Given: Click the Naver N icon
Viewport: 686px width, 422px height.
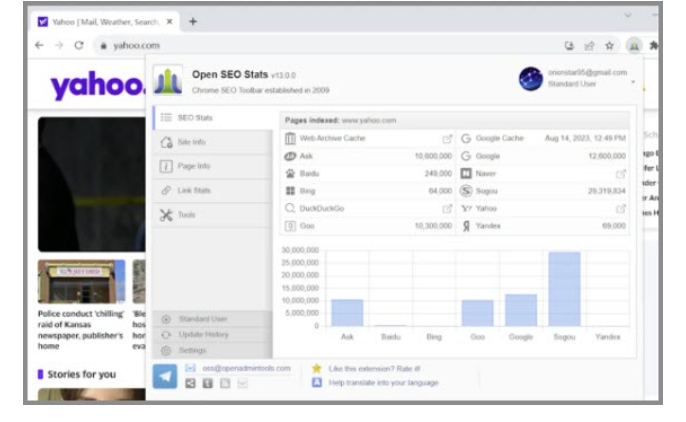Looking at the screenshot, I should [466, 174].
